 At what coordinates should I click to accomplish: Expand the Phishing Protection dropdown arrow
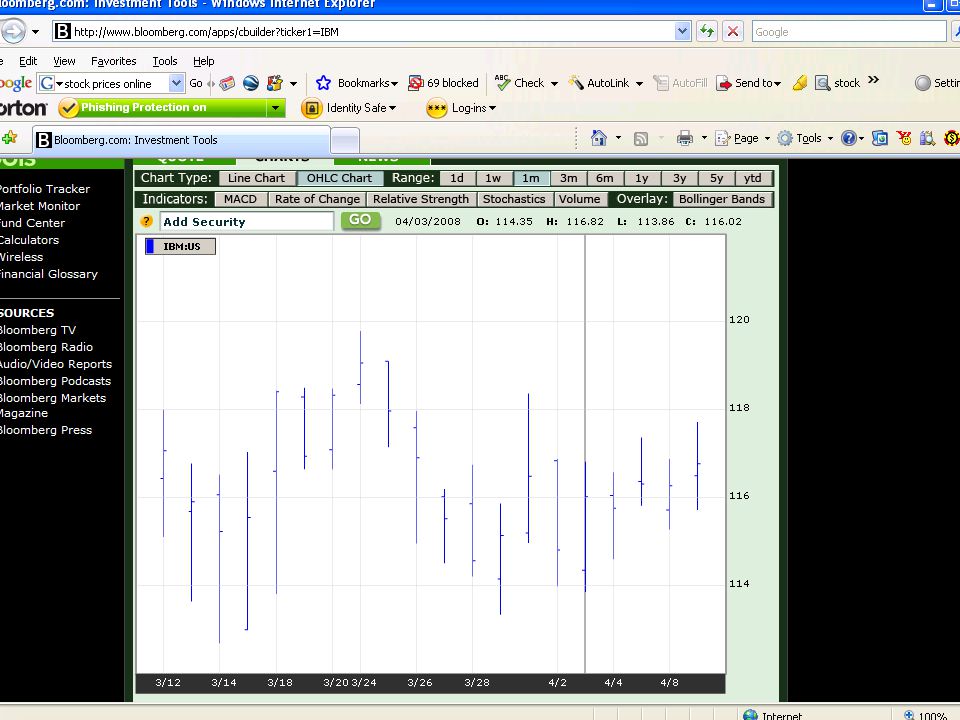[x=276, y=108]
